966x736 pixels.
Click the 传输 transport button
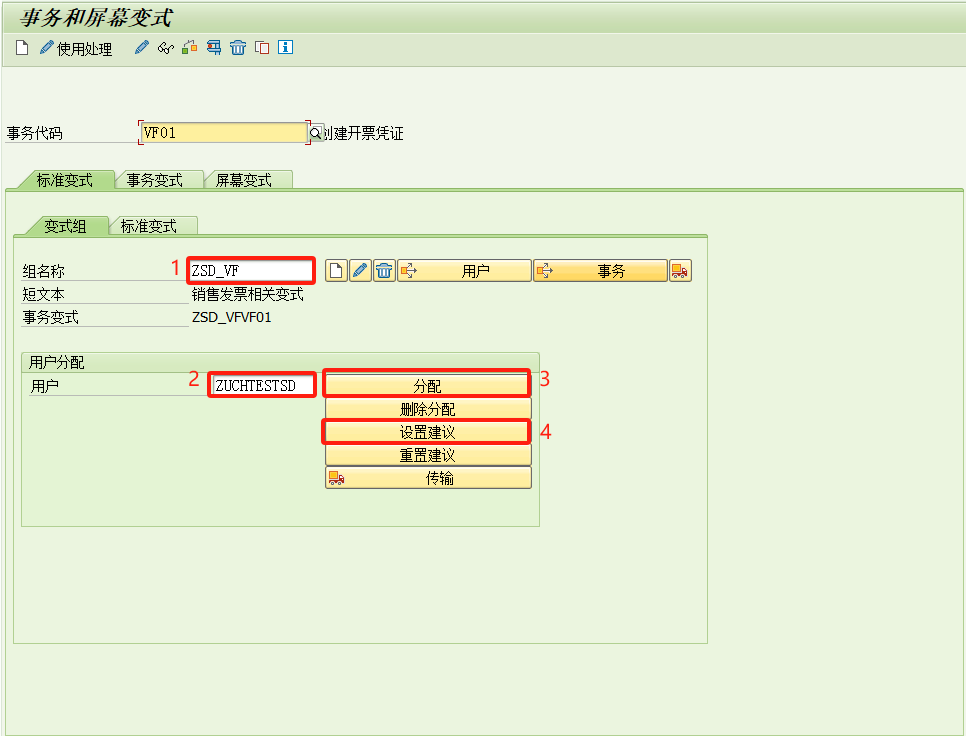pyautogui.click(x=428, y=478)
